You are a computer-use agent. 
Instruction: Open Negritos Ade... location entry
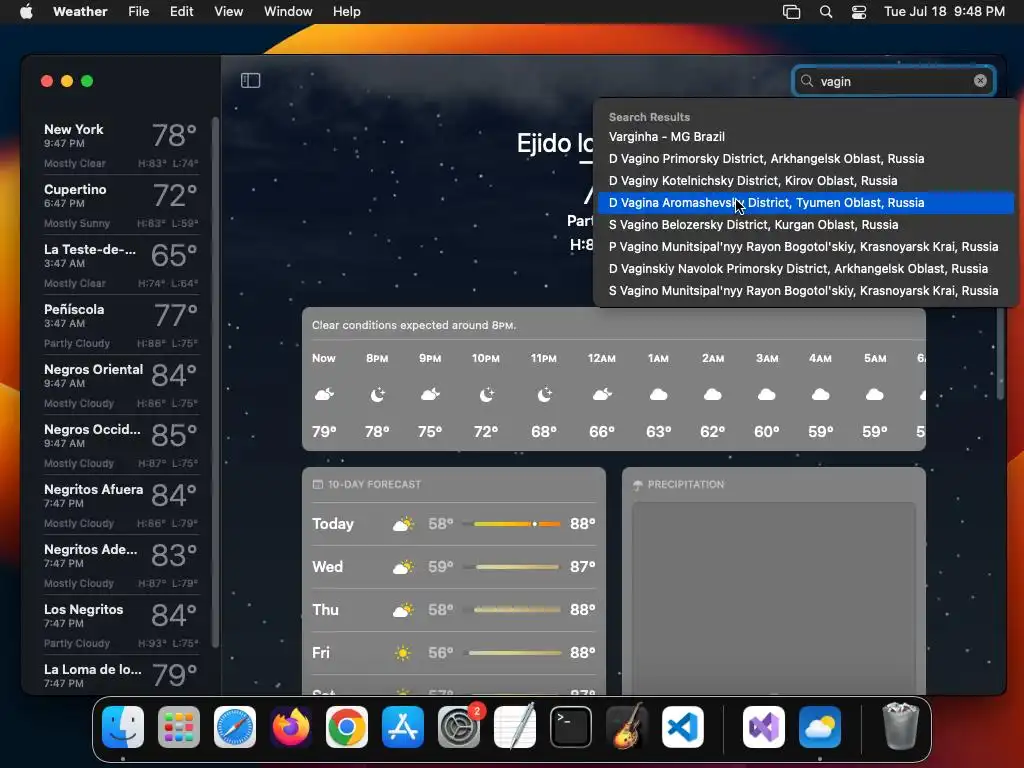[121, 566]
